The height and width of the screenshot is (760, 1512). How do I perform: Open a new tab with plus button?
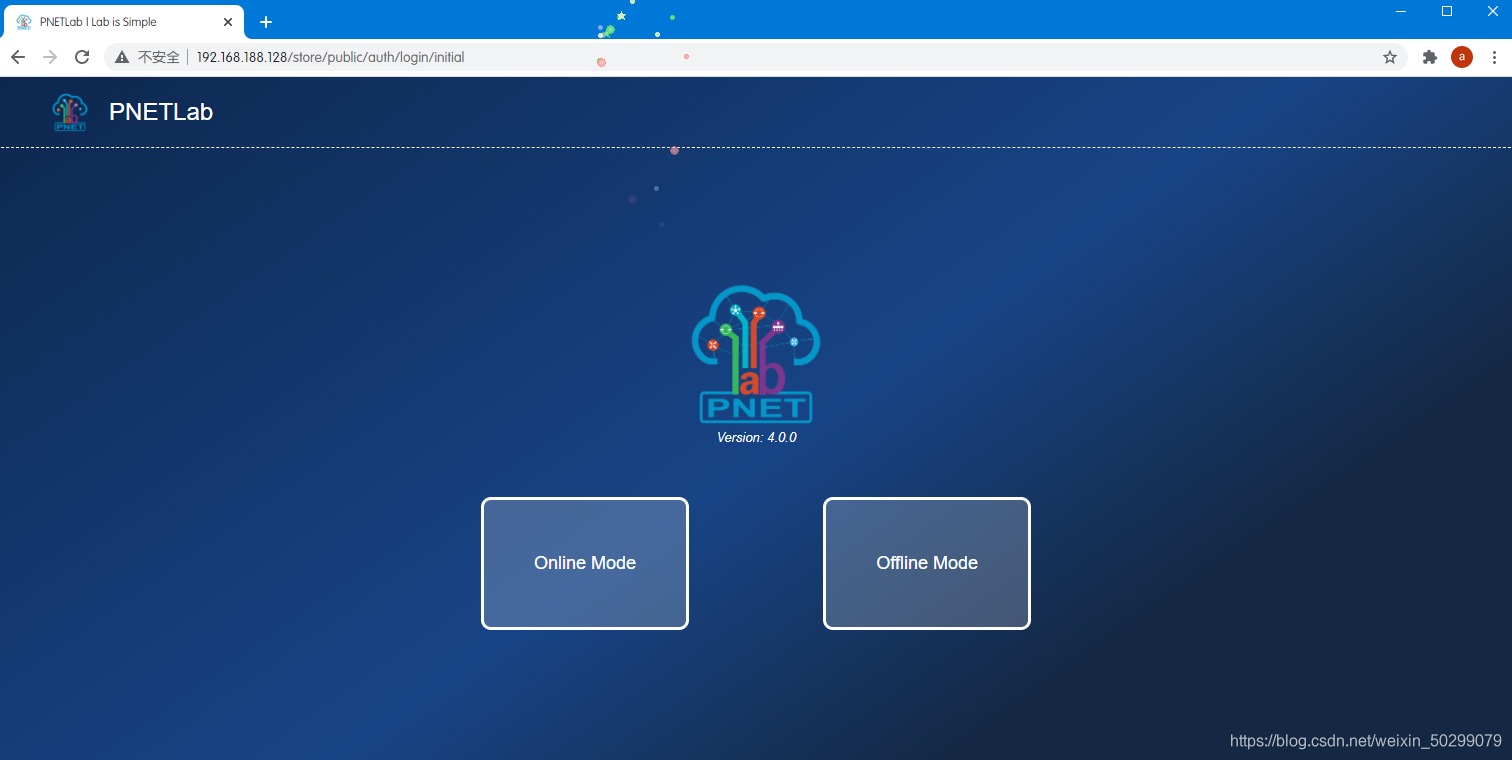[266, 22]
